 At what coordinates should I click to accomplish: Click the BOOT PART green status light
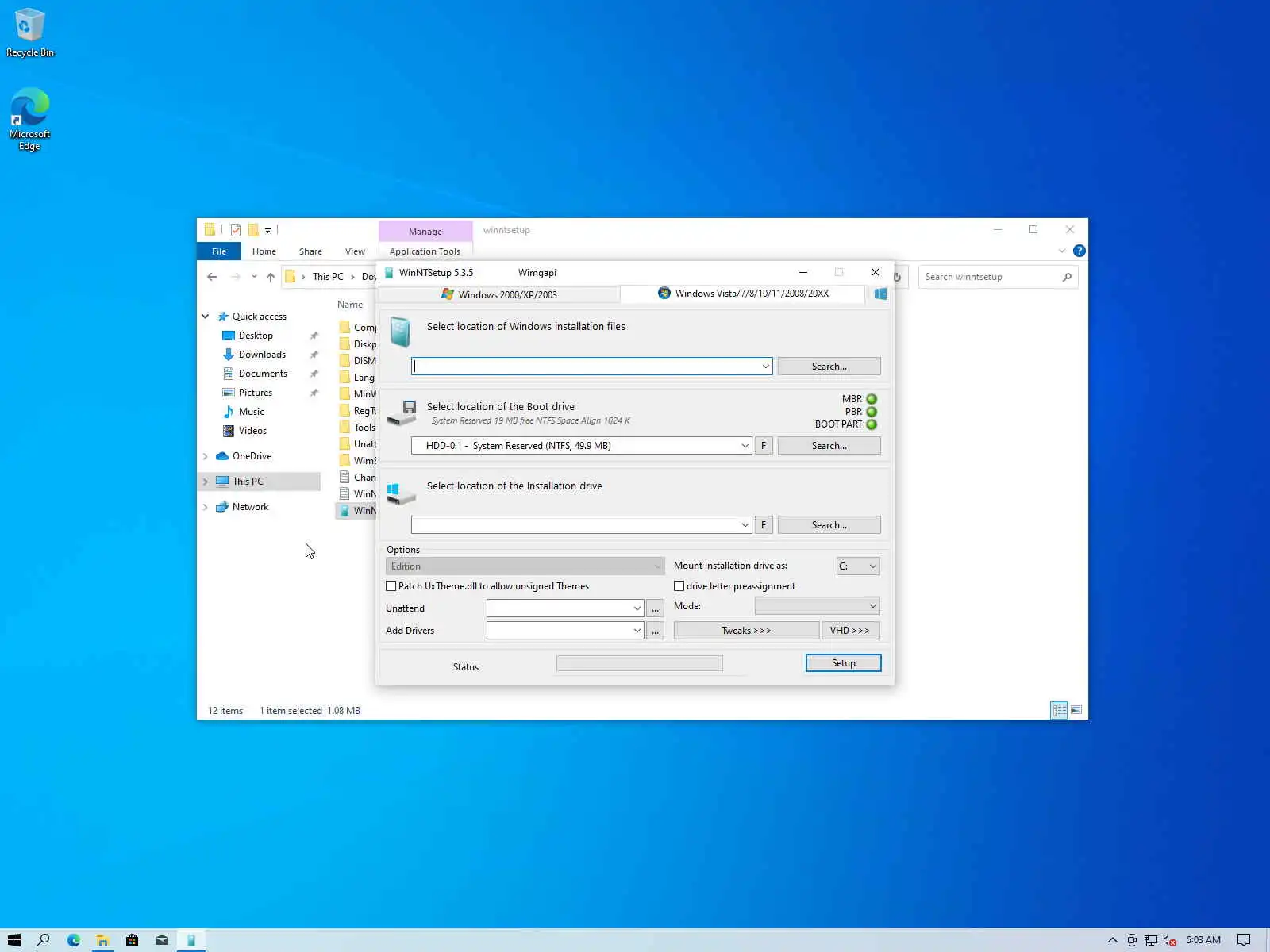pyautogui.click(x=872, y=424)
